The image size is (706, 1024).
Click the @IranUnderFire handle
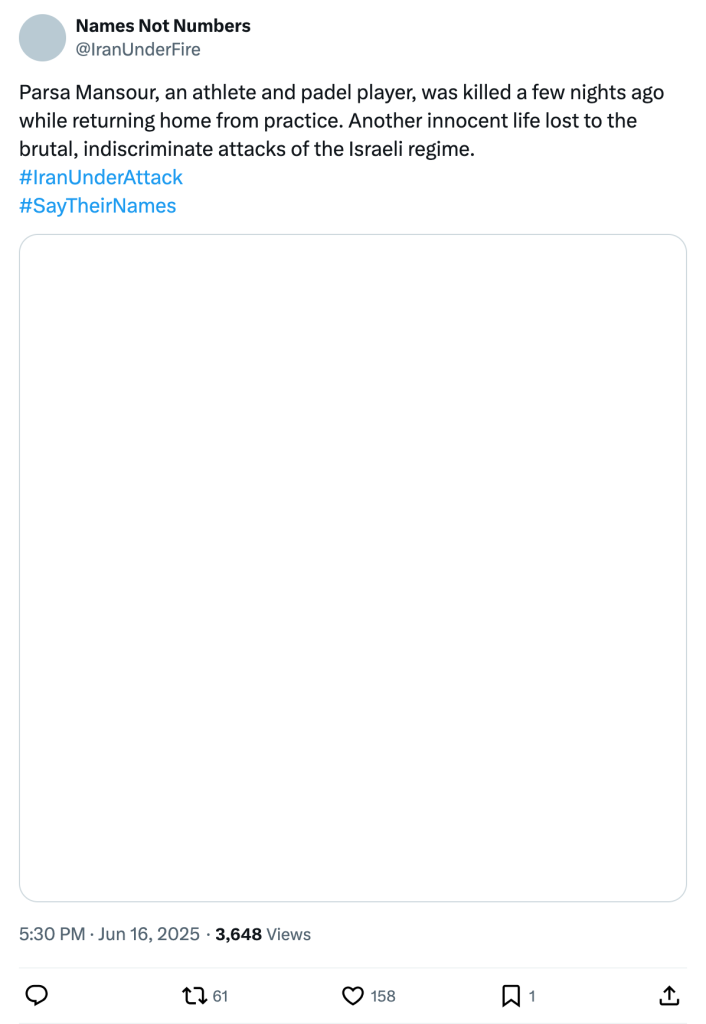138,49
